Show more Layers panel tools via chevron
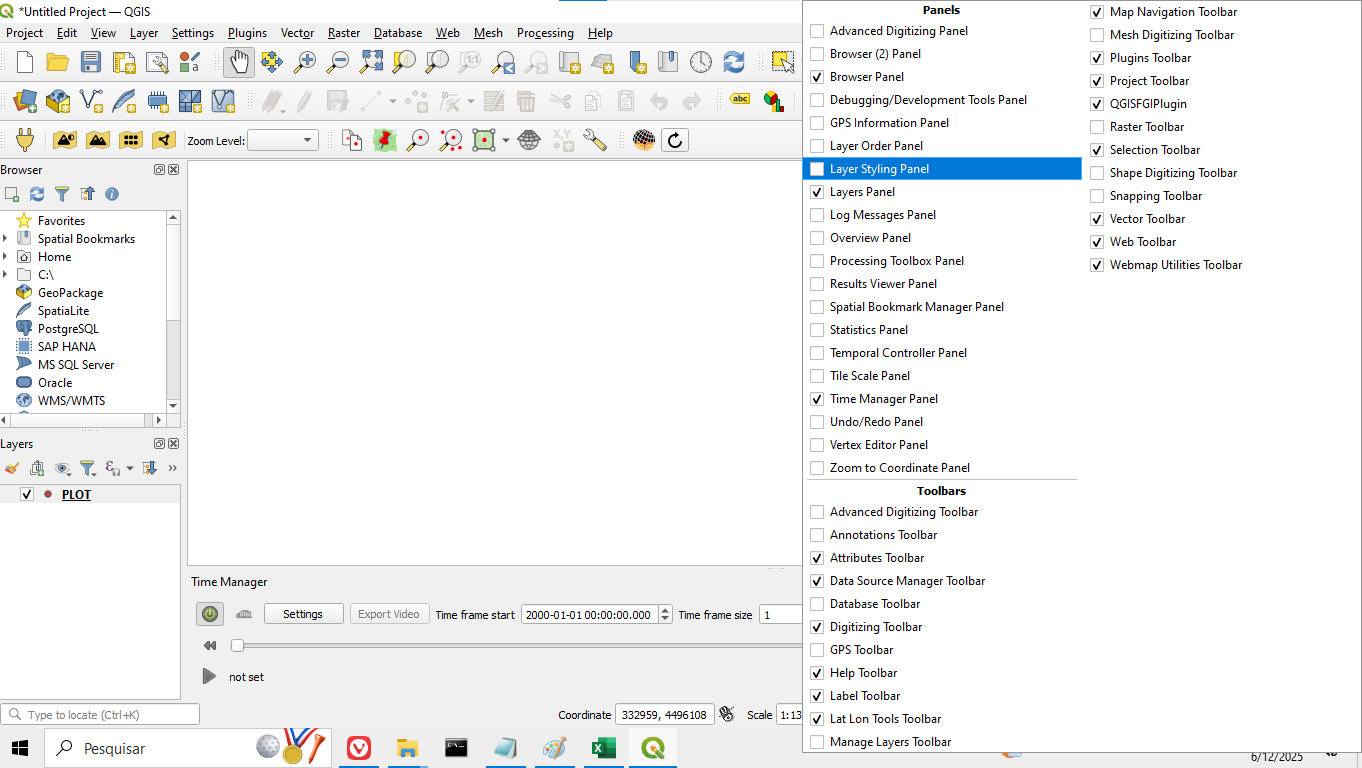The image size is (1362, 768). 172,468
